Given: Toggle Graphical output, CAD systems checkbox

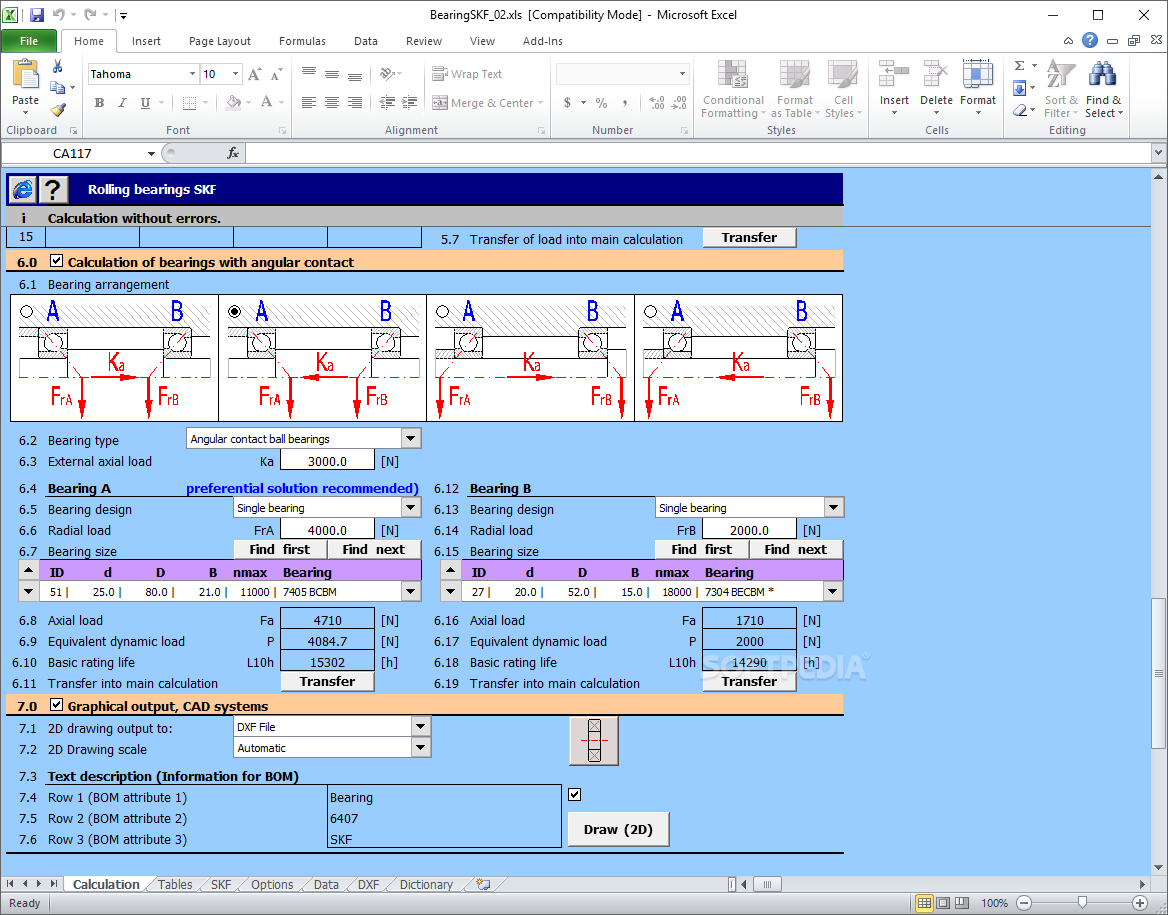Looking at the screenshot, I should [57, 704].
